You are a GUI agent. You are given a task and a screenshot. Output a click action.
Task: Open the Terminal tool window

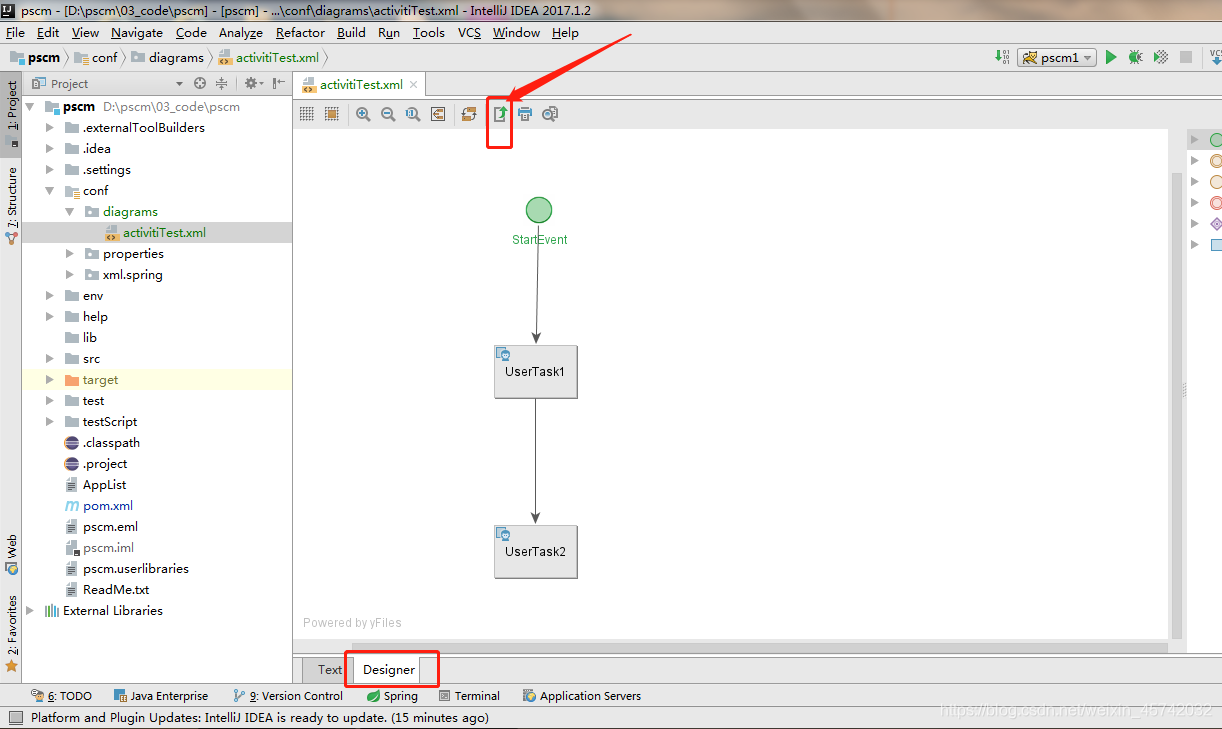(x=468, y=696)
